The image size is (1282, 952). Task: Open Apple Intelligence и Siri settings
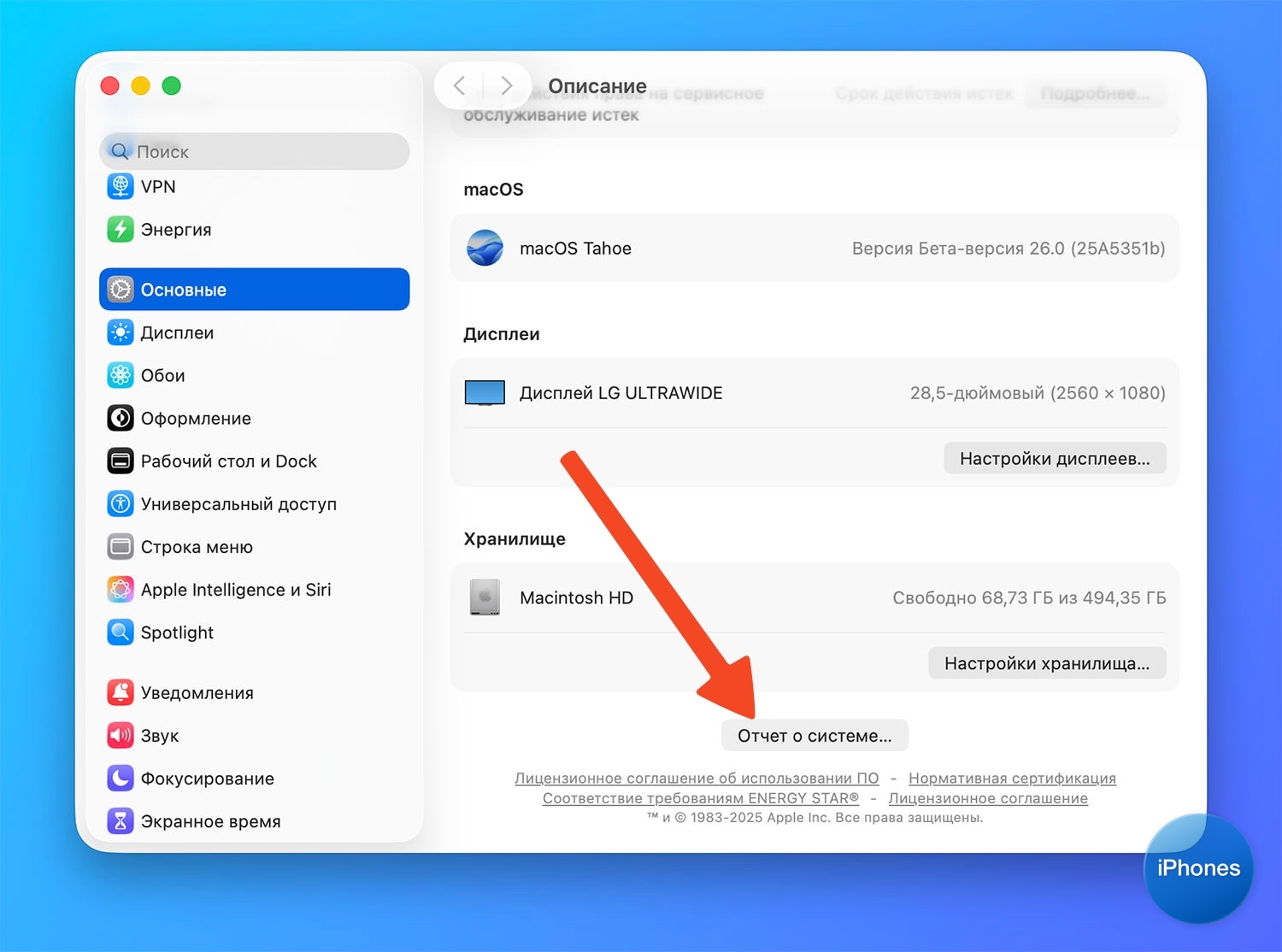pyautogui.click(x=255, y=589)
